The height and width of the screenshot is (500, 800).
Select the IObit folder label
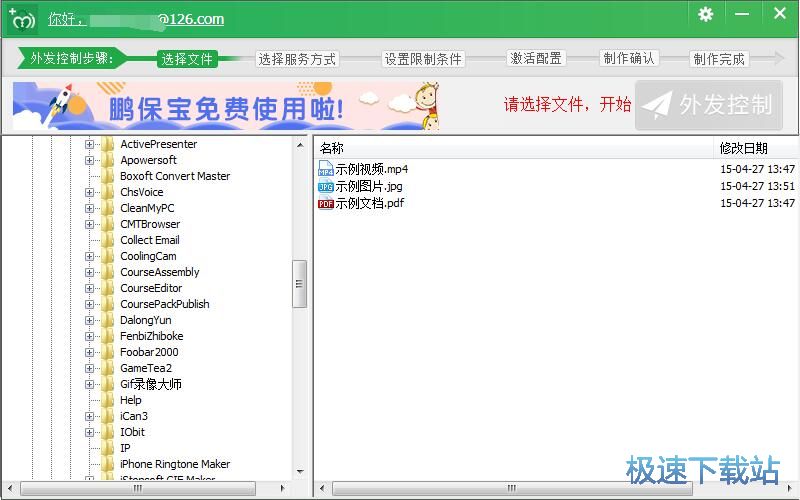133,432
